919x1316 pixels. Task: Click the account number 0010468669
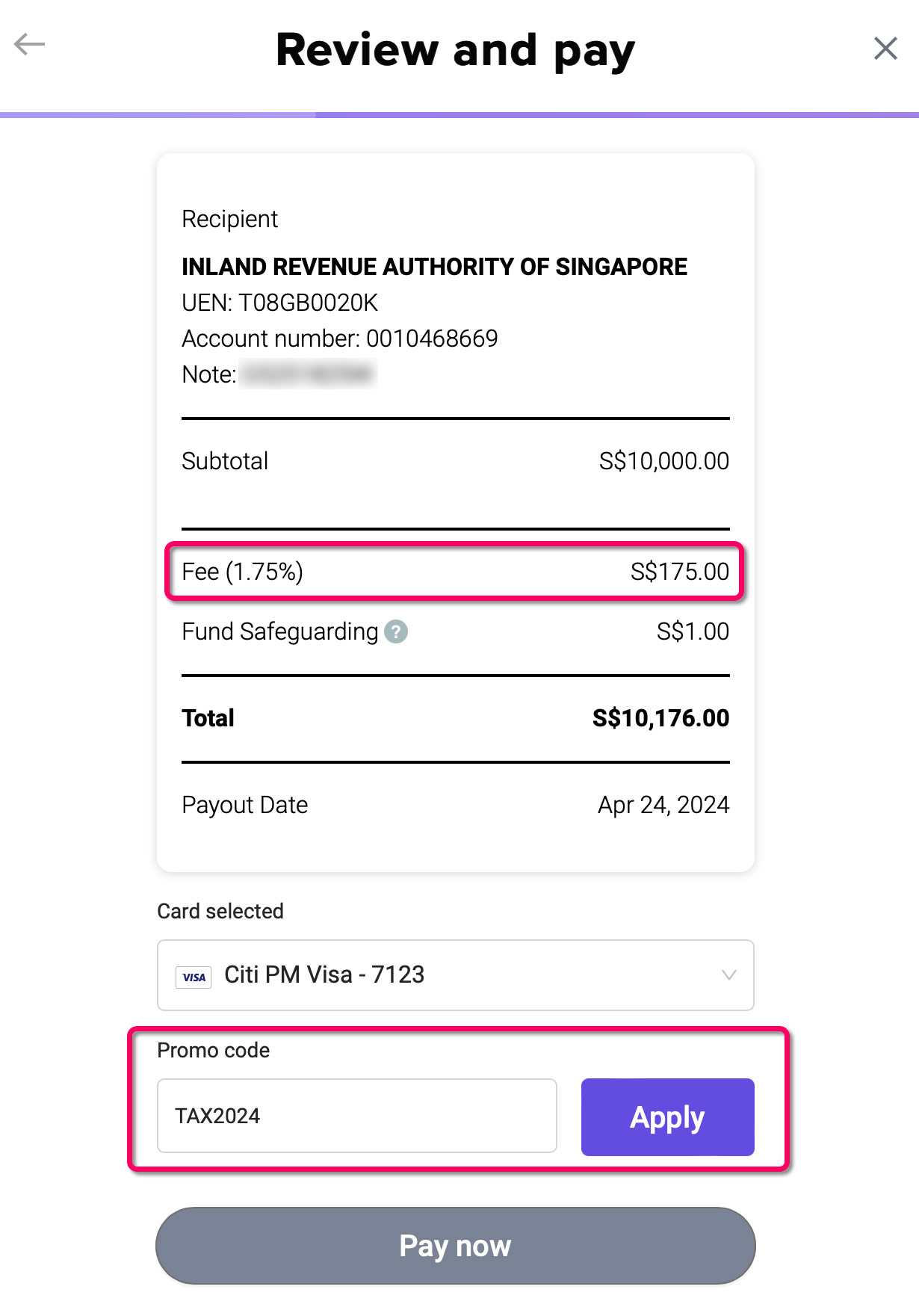[431, 339]
